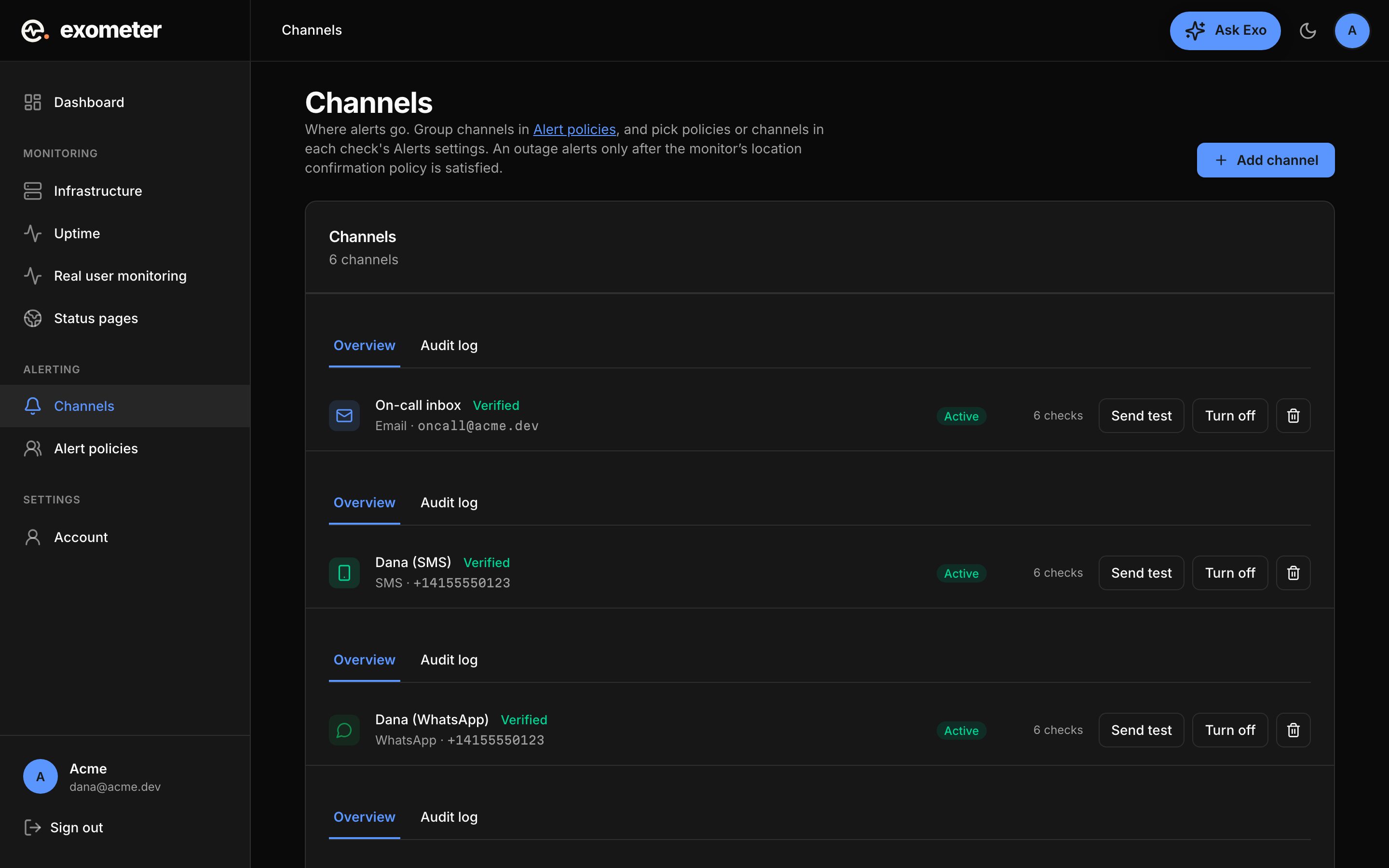Click the dana@acme.dev email in sidebar
The height and width of the screenshot is (868, 1389).
point(115,787)
